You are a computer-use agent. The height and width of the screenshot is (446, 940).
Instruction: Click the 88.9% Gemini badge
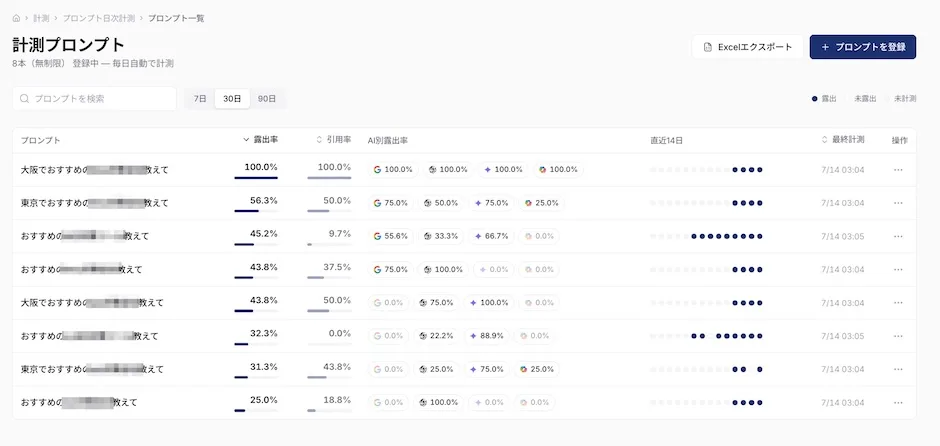point(487,336)
